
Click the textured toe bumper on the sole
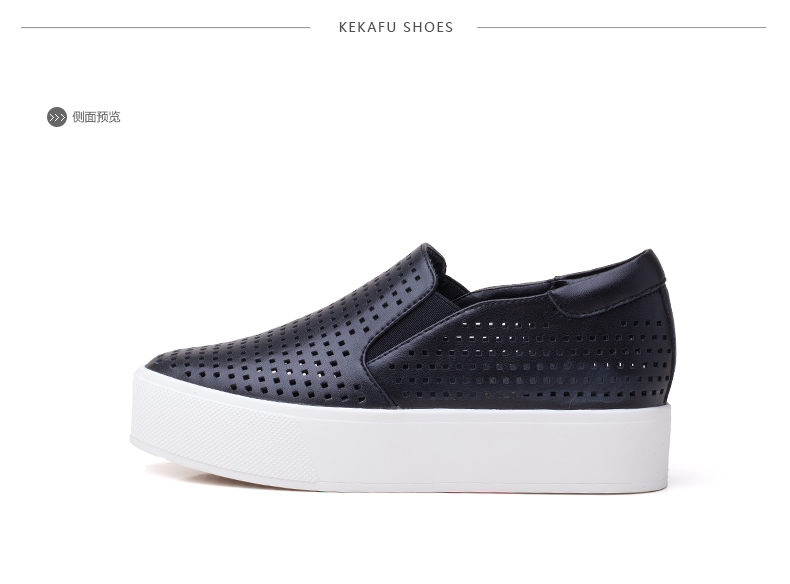[x=222, y=433]
